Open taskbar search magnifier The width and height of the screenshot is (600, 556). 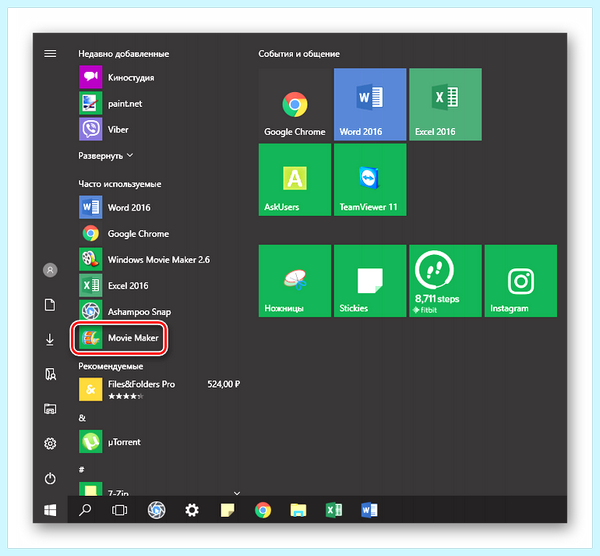(x=85, y=510)
